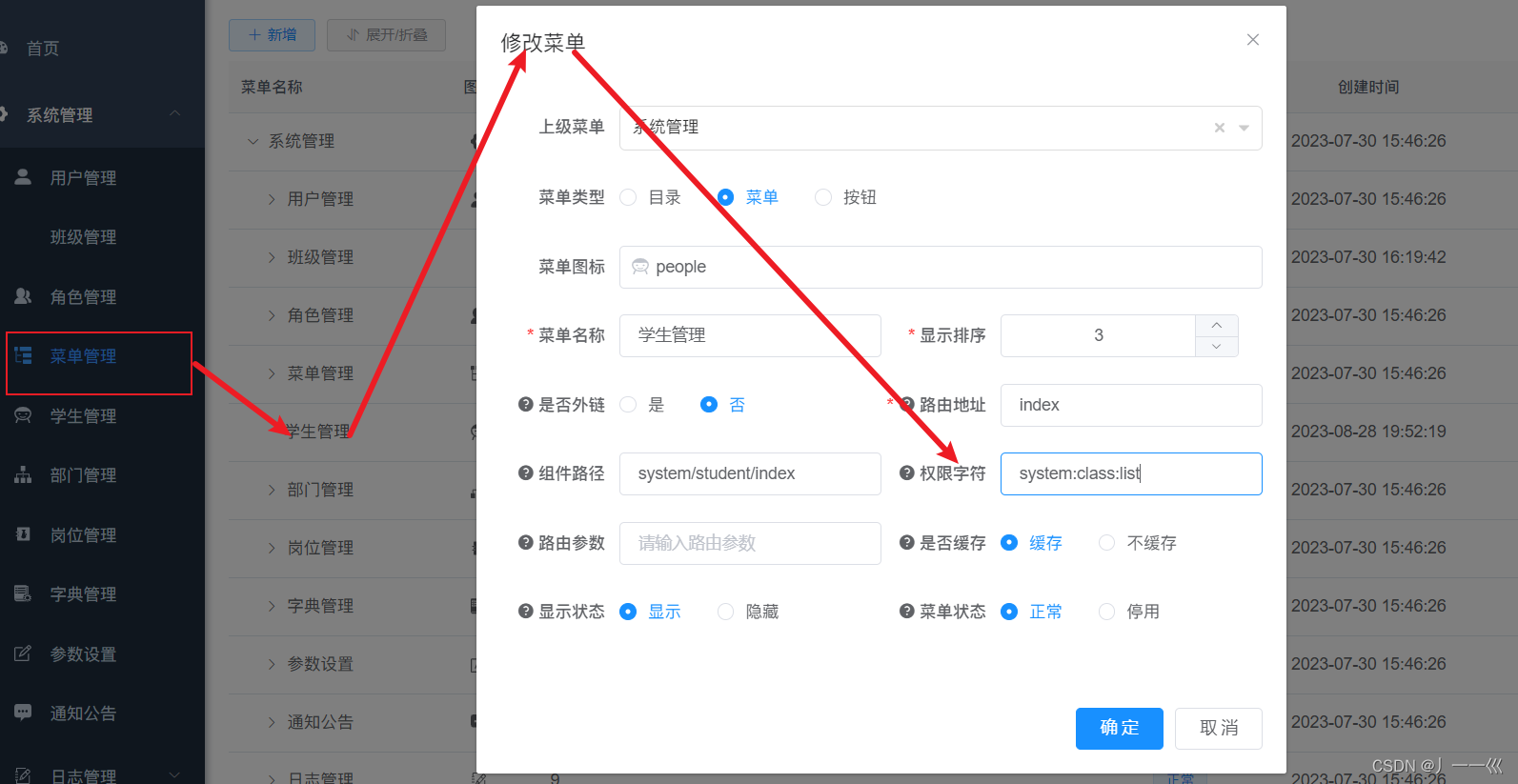The width and height of the screenshot is (1518, 784).
Task: Click the 参数设置 edit icon in sidebar
Action: coord(23,653)
